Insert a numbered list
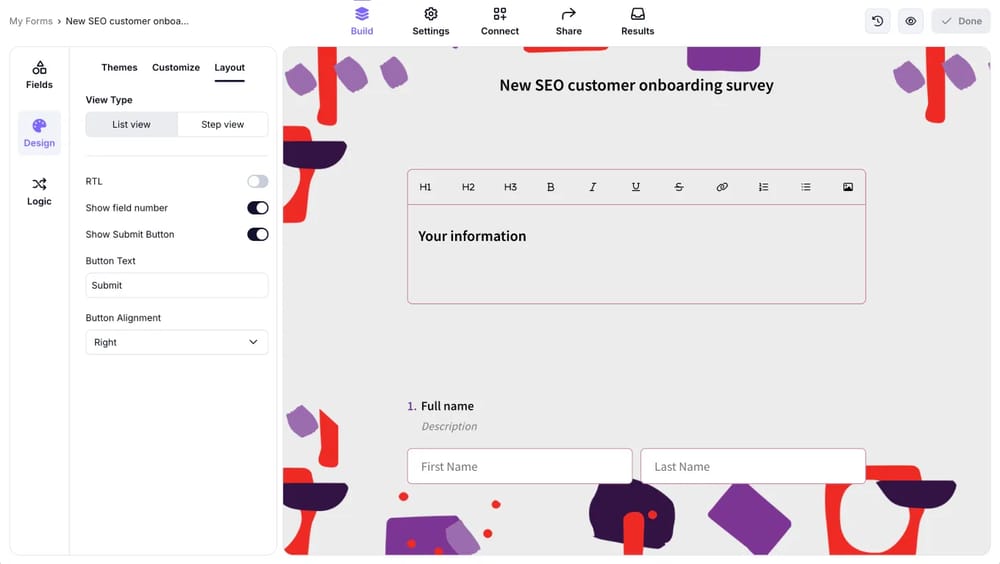The width and height of the screenshot is (1000, 564). 764,187
